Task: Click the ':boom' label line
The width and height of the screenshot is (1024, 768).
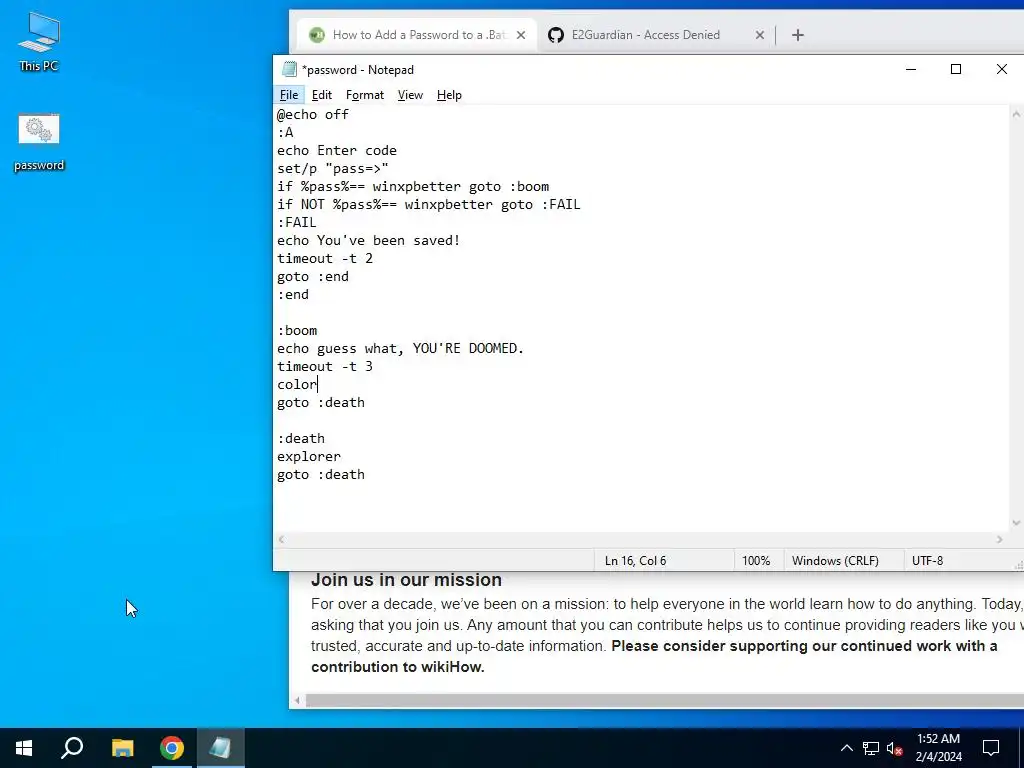Action: click(297, 330)
